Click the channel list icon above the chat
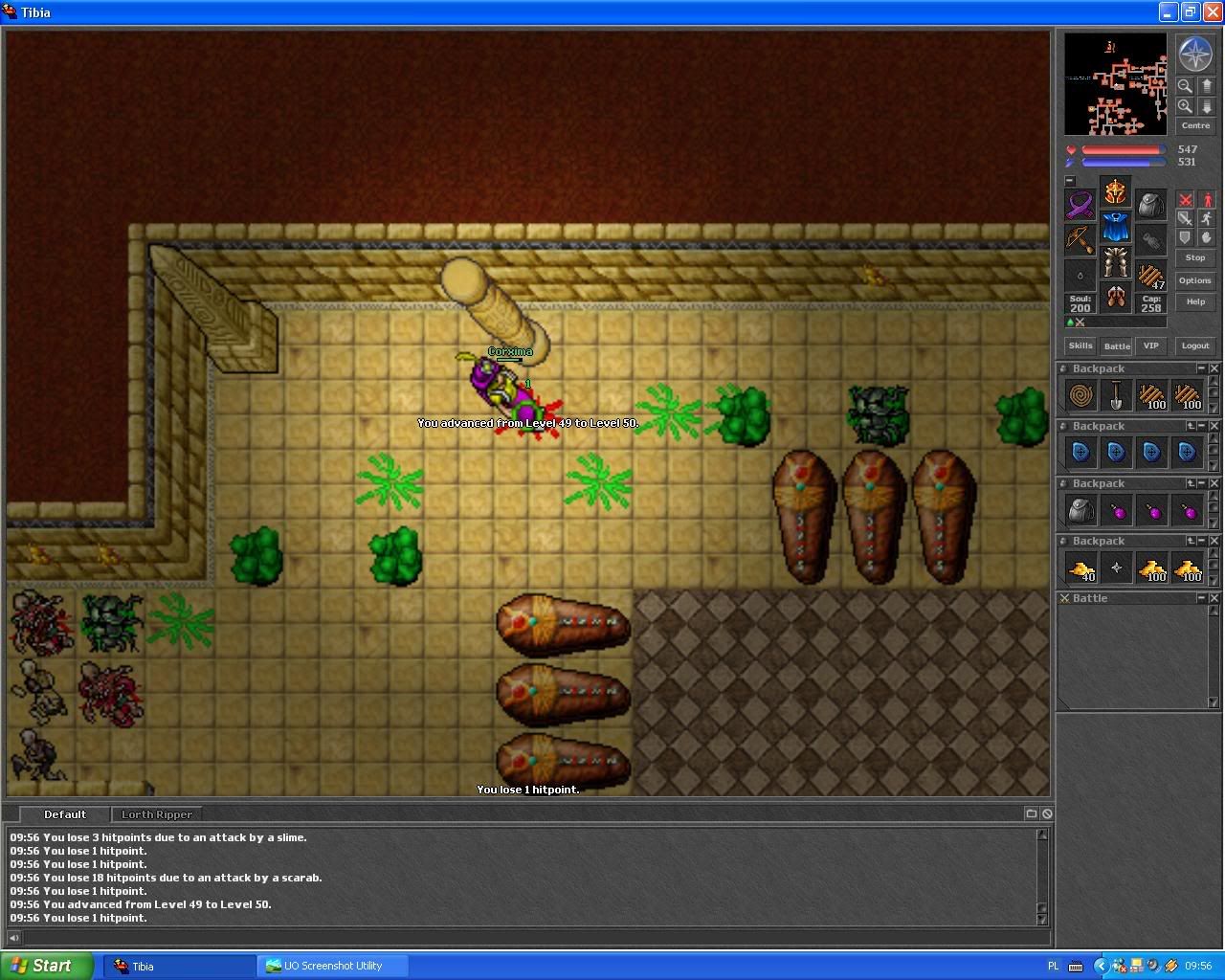The image size is (1225, 980). (x=1031, y=813)
